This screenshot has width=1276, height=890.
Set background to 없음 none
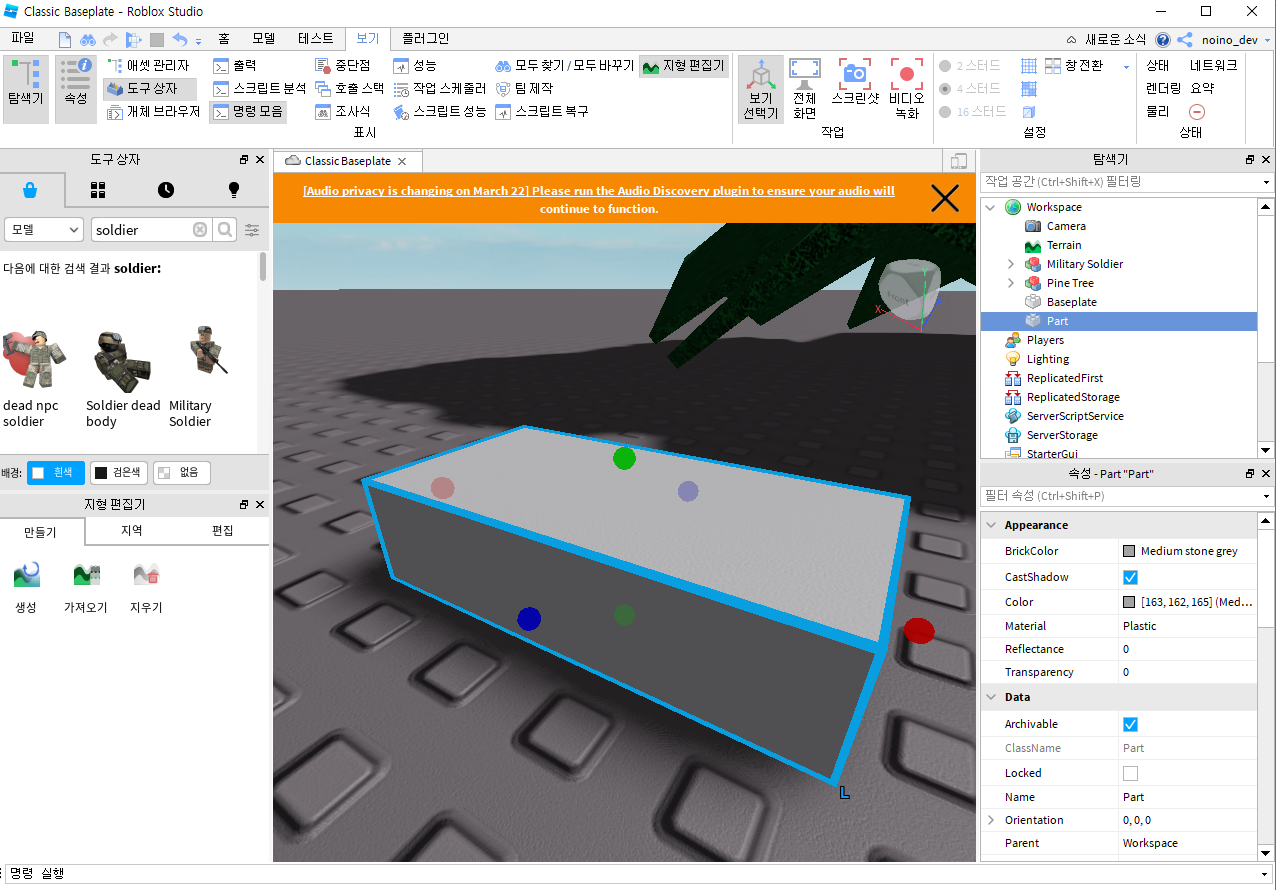pos(182,473)
